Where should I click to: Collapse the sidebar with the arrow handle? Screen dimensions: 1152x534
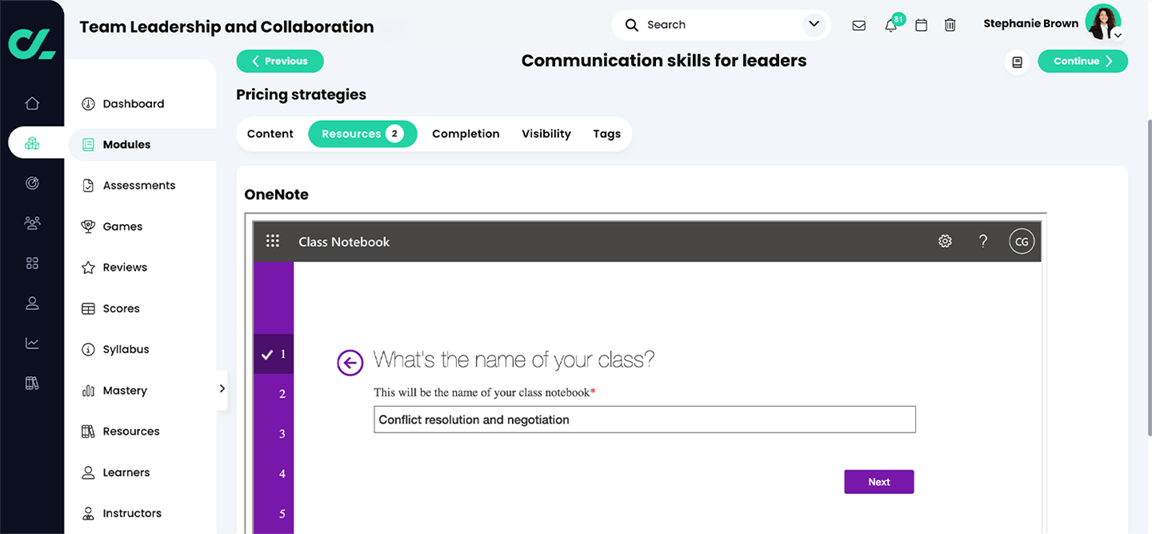coord(222,389)
